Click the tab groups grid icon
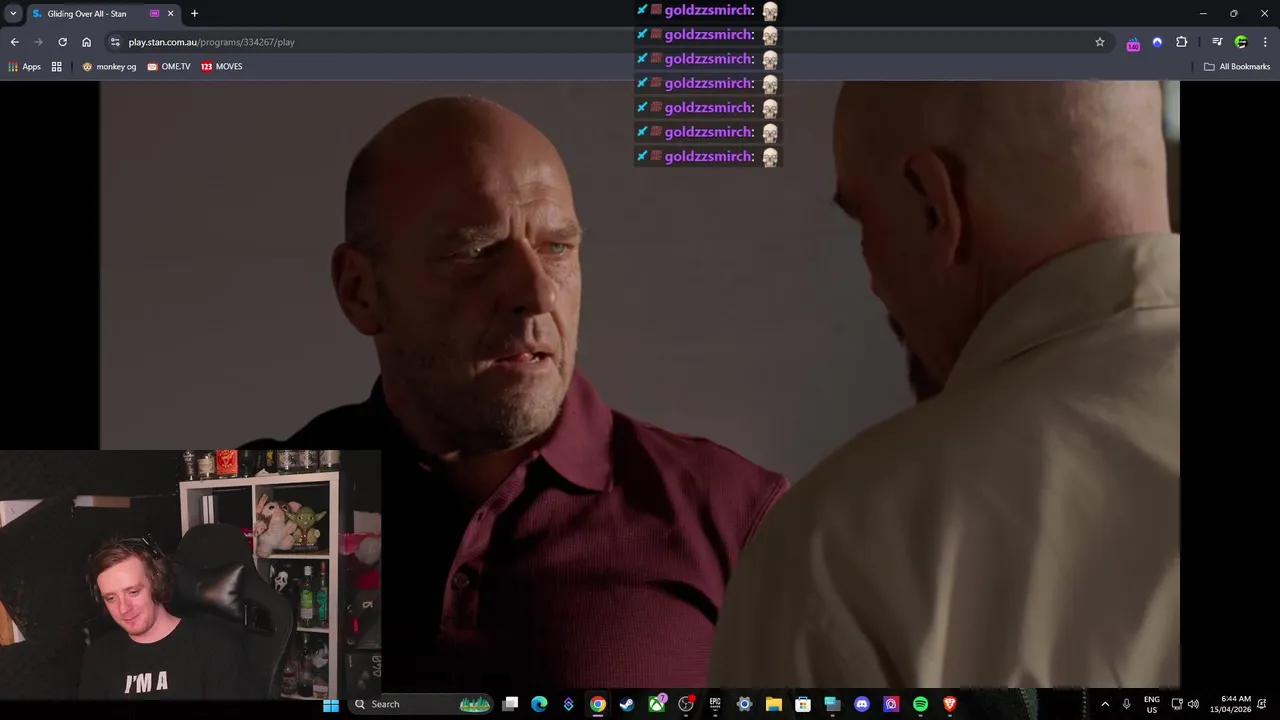Image resolution: width=1280 pixels, height=720 pixels. 57,67
